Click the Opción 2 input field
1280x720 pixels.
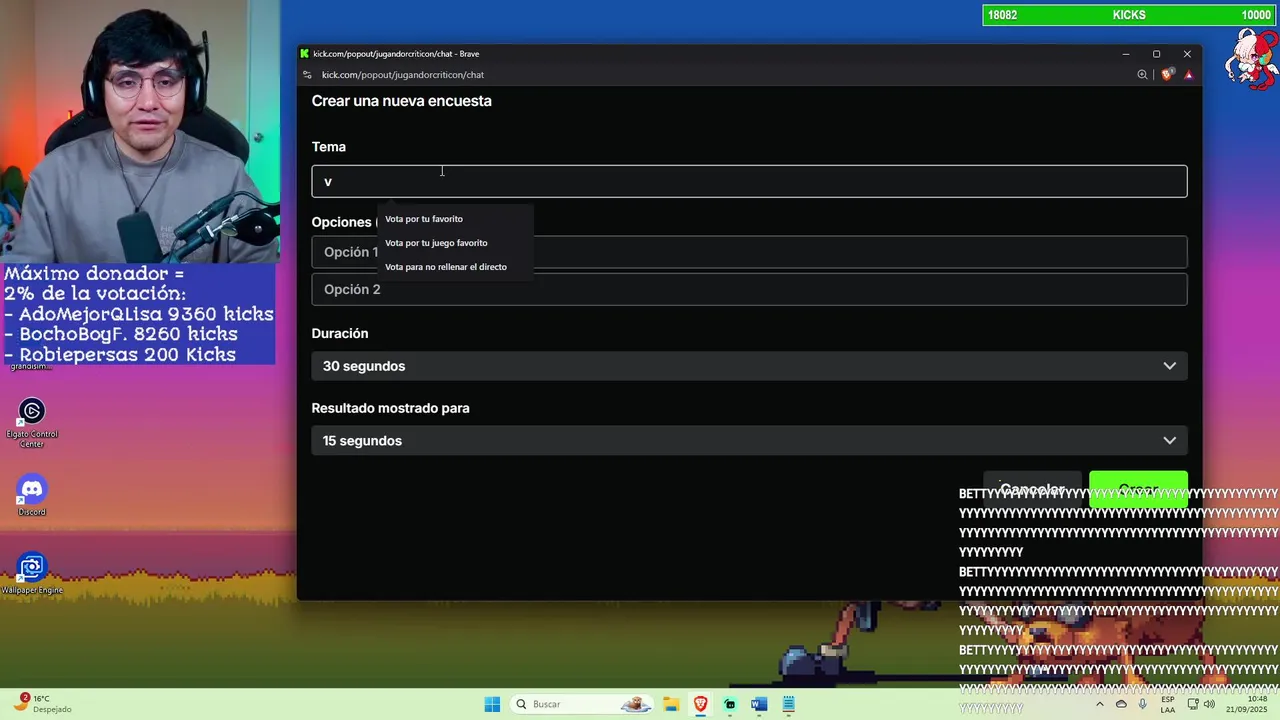[749, 289]
